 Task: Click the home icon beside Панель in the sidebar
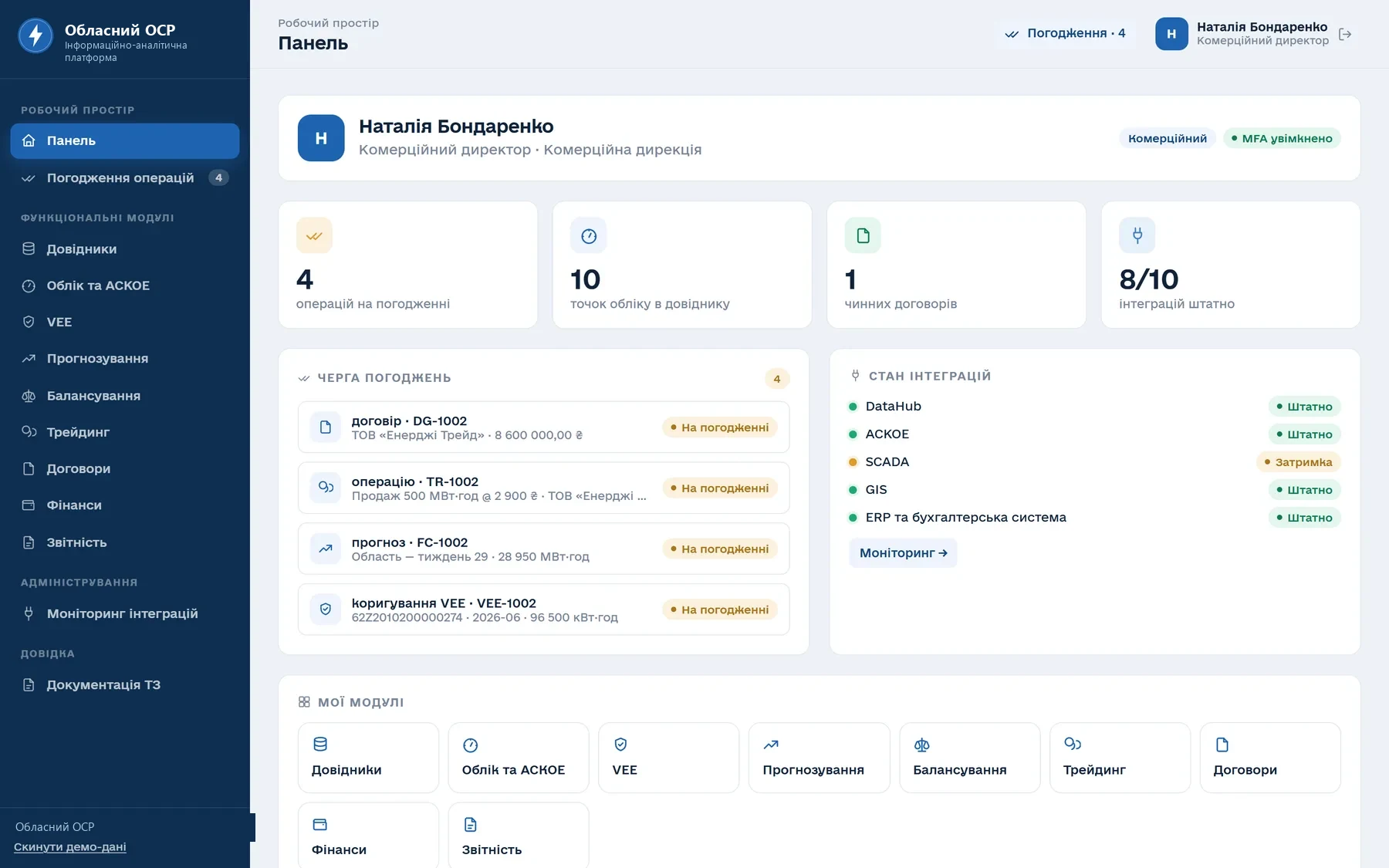pos(29,140)
